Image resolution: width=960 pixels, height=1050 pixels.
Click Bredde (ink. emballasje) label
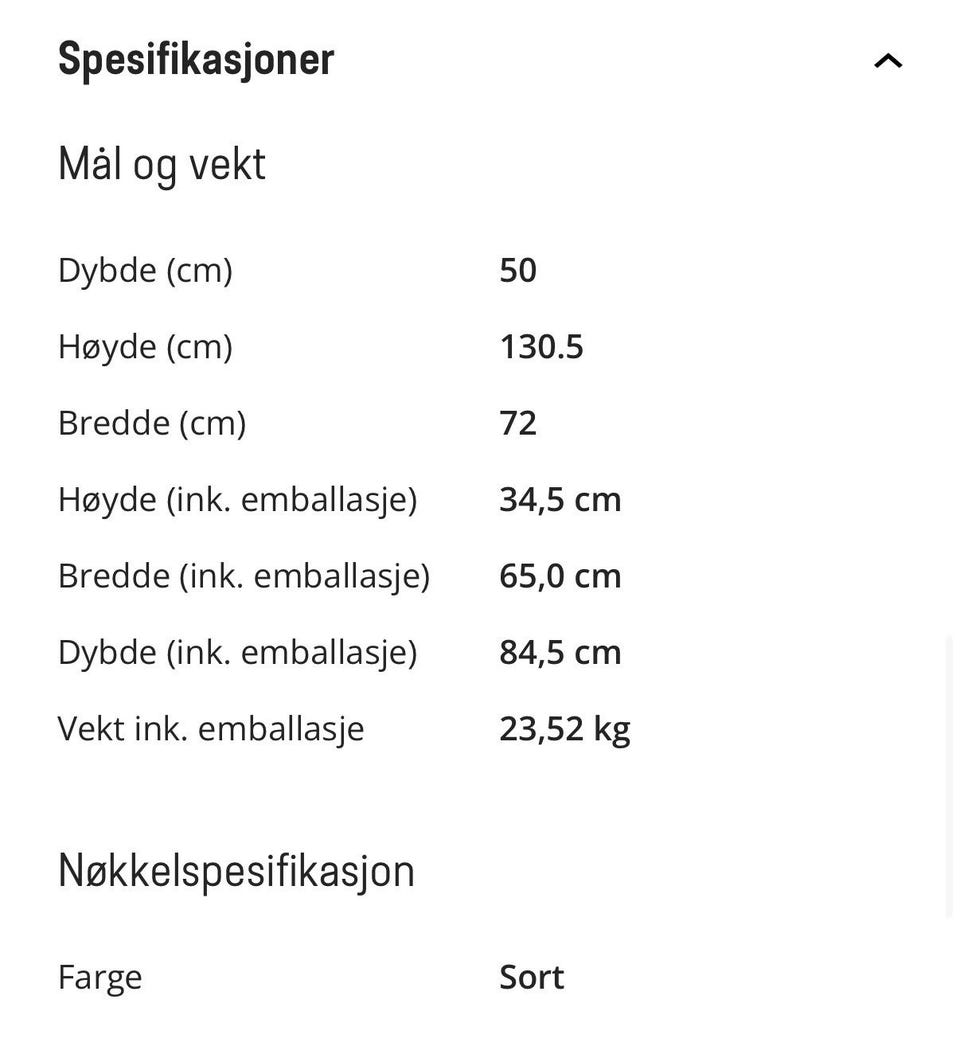244,577
